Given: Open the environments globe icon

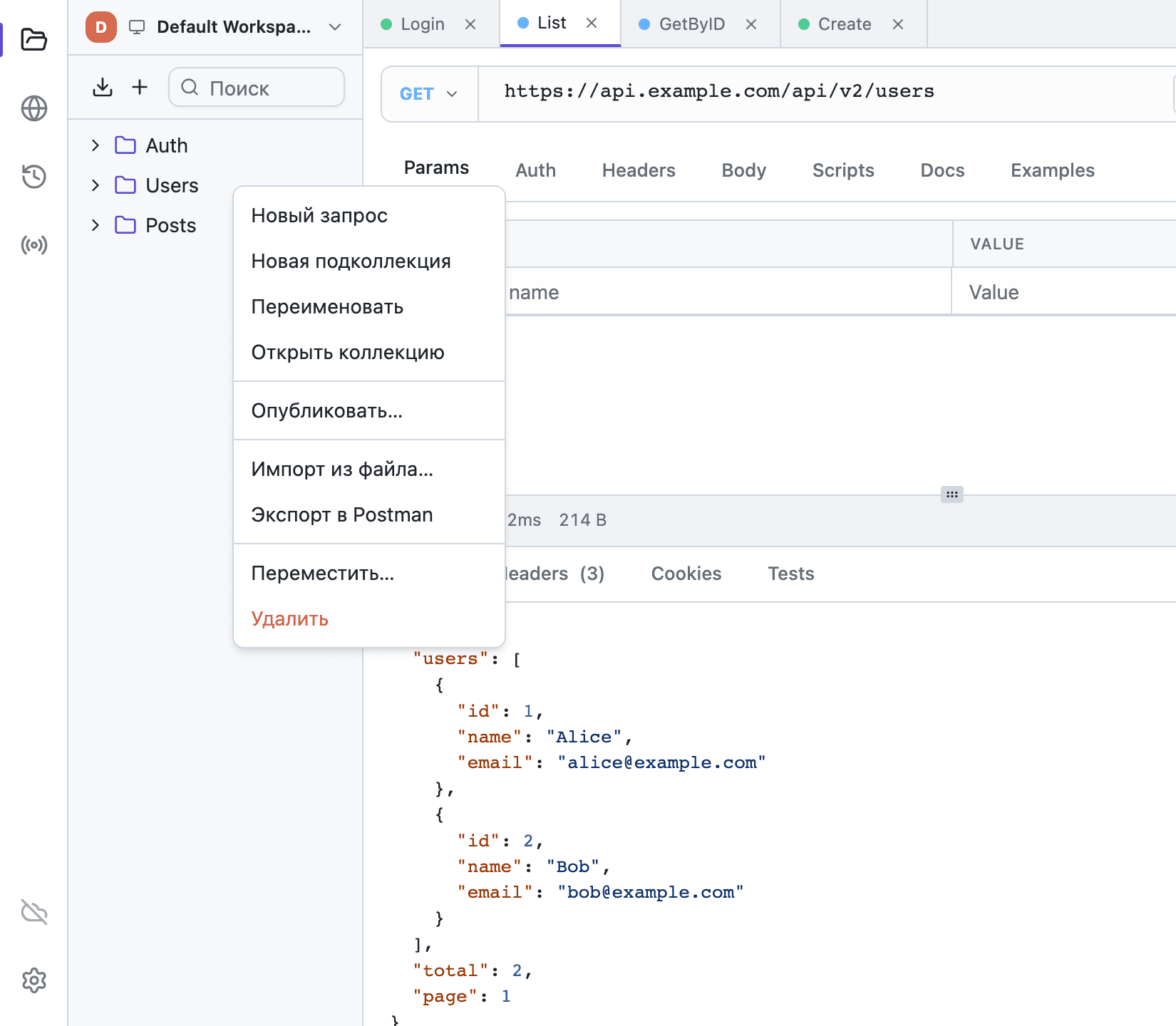Looking at the screenshot, I should (33, 108).
